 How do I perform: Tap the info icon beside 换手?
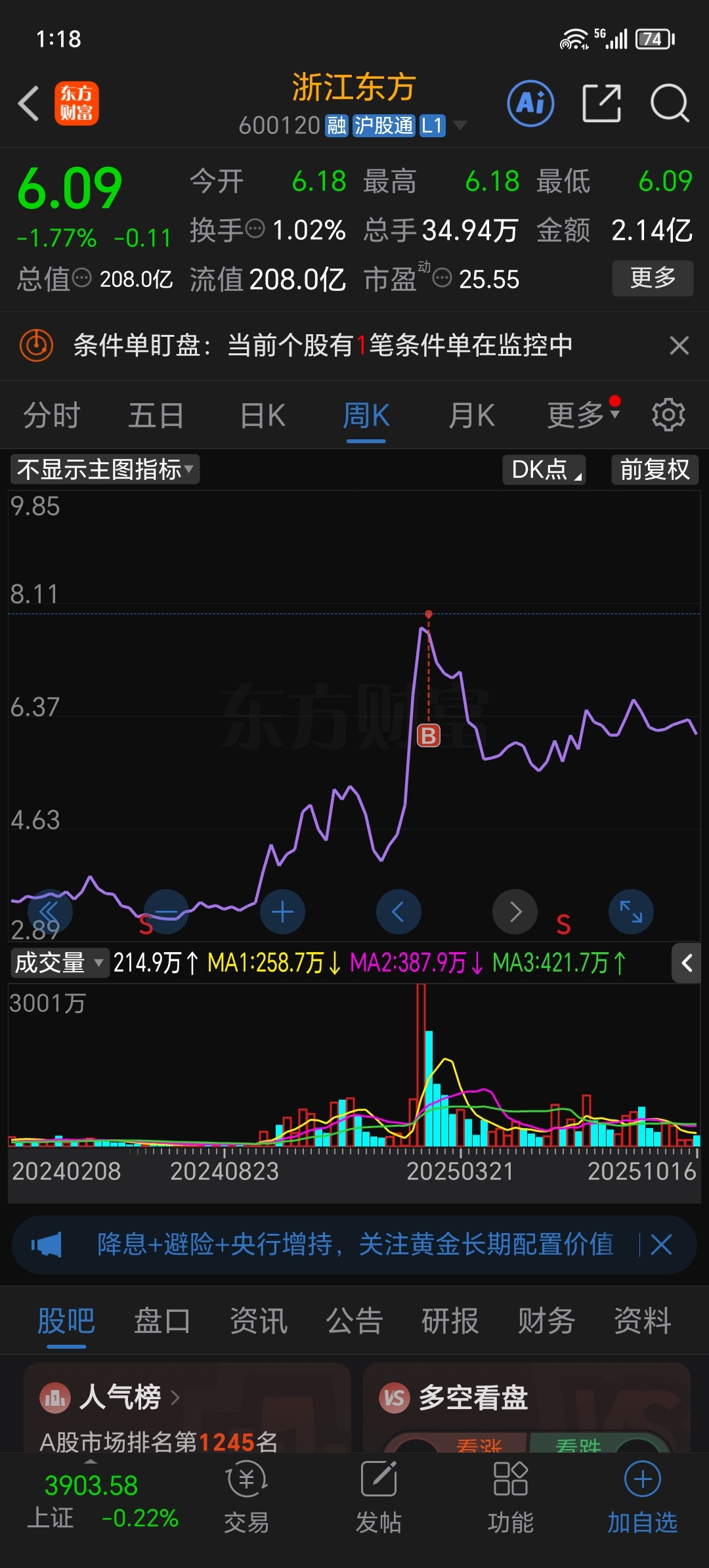[x=255, y=229]
